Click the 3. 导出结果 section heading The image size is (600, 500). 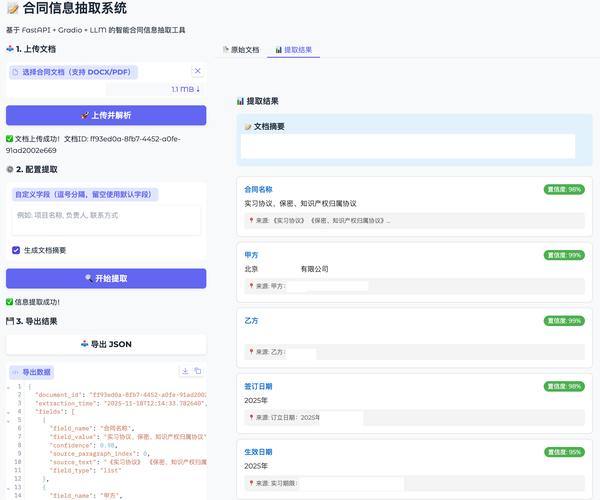32,321
